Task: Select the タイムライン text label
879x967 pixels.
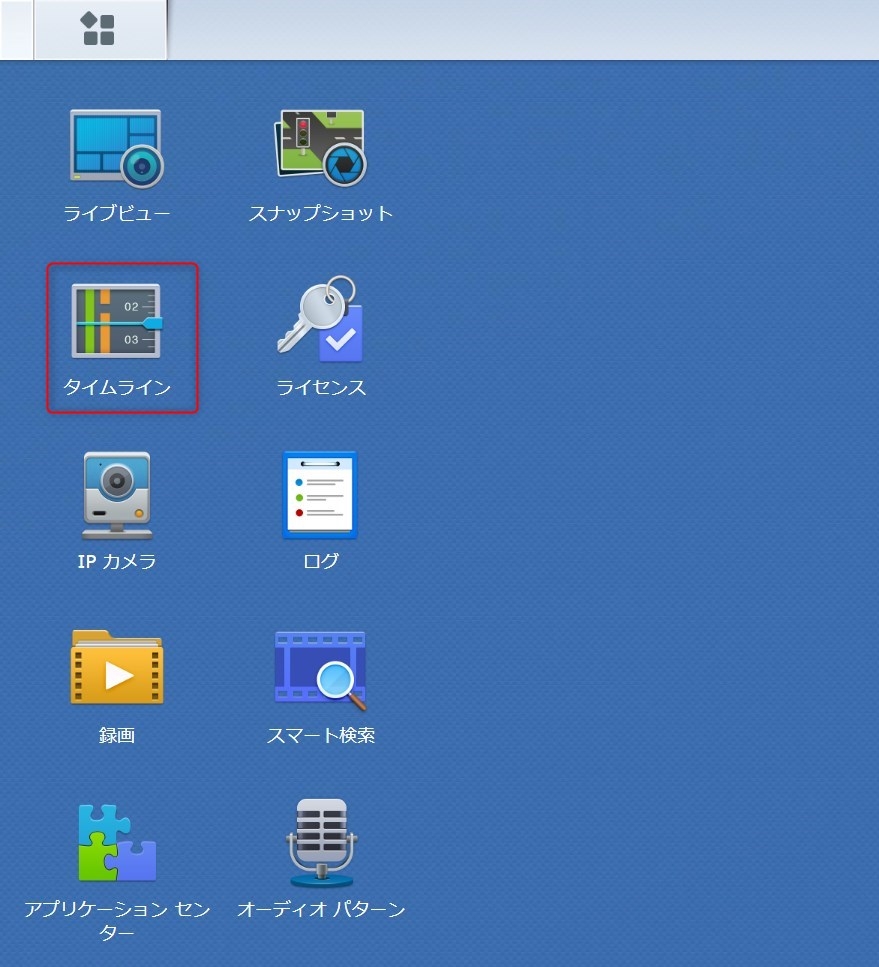Action: [117, 387]
